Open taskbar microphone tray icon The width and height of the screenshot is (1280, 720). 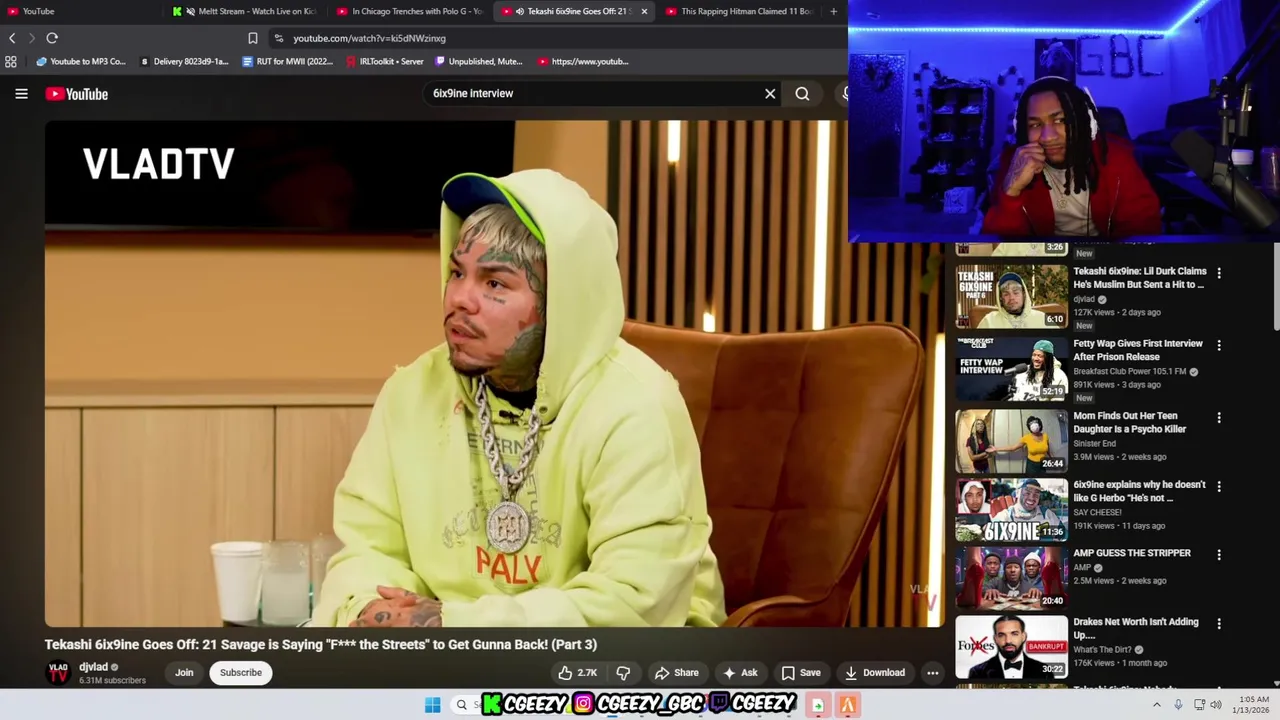click(1178, 705)
